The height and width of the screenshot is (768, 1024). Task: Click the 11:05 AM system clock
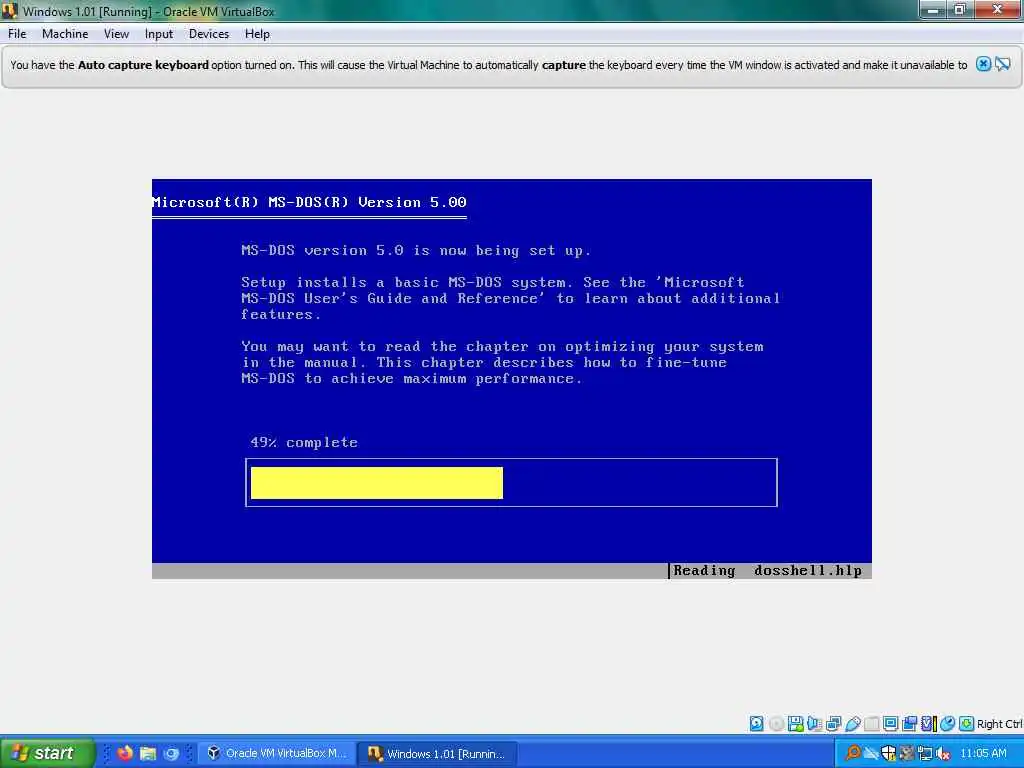click(984, 753)
